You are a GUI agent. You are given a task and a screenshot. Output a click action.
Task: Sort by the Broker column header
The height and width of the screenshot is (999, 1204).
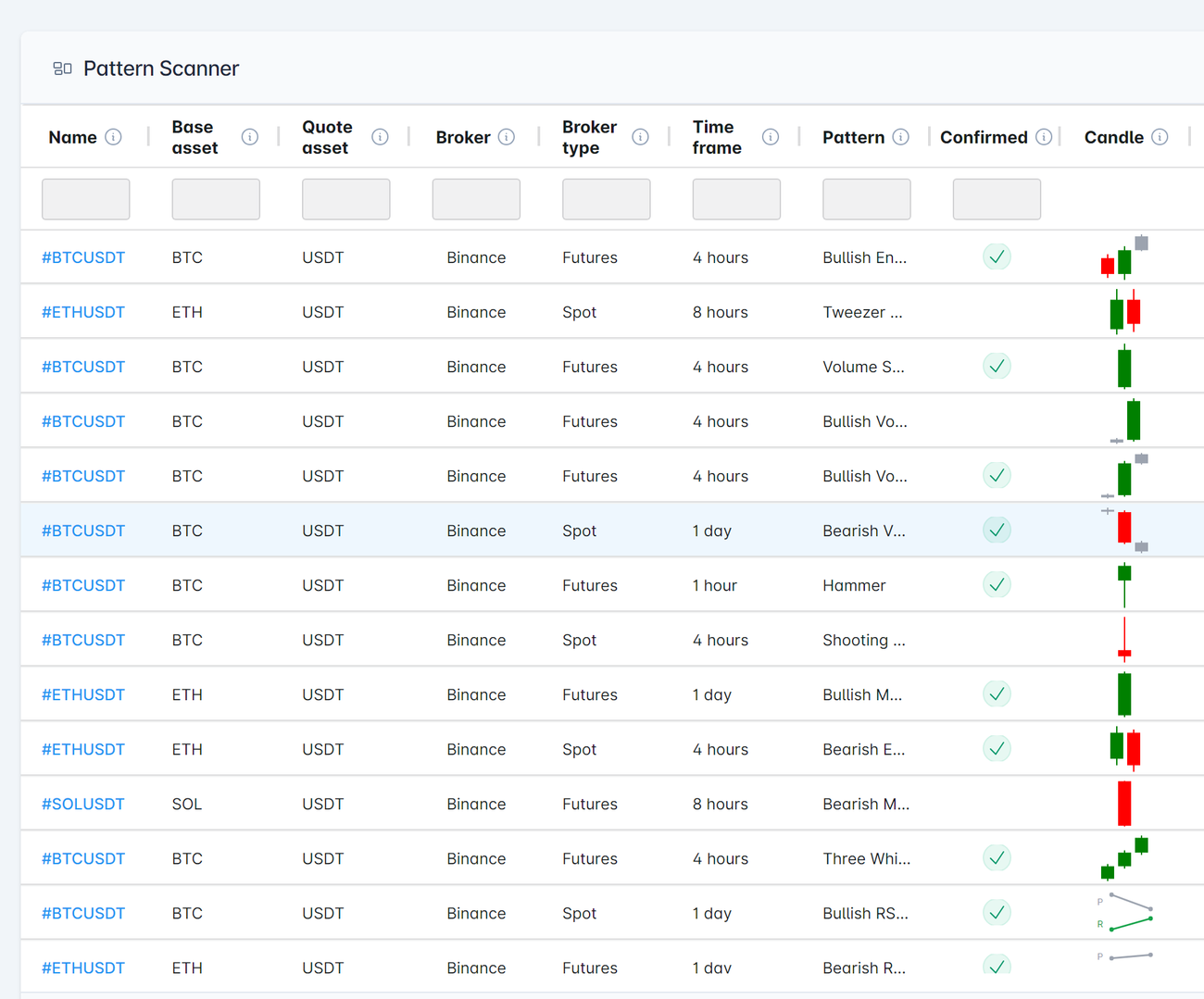point(463,137)
